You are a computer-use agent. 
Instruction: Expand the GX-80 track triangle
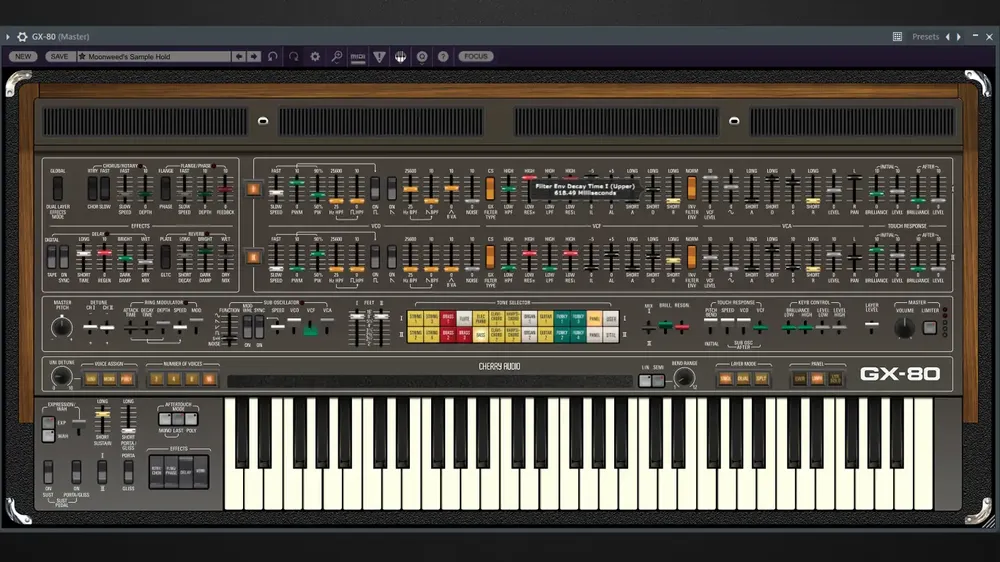[8, 37]
